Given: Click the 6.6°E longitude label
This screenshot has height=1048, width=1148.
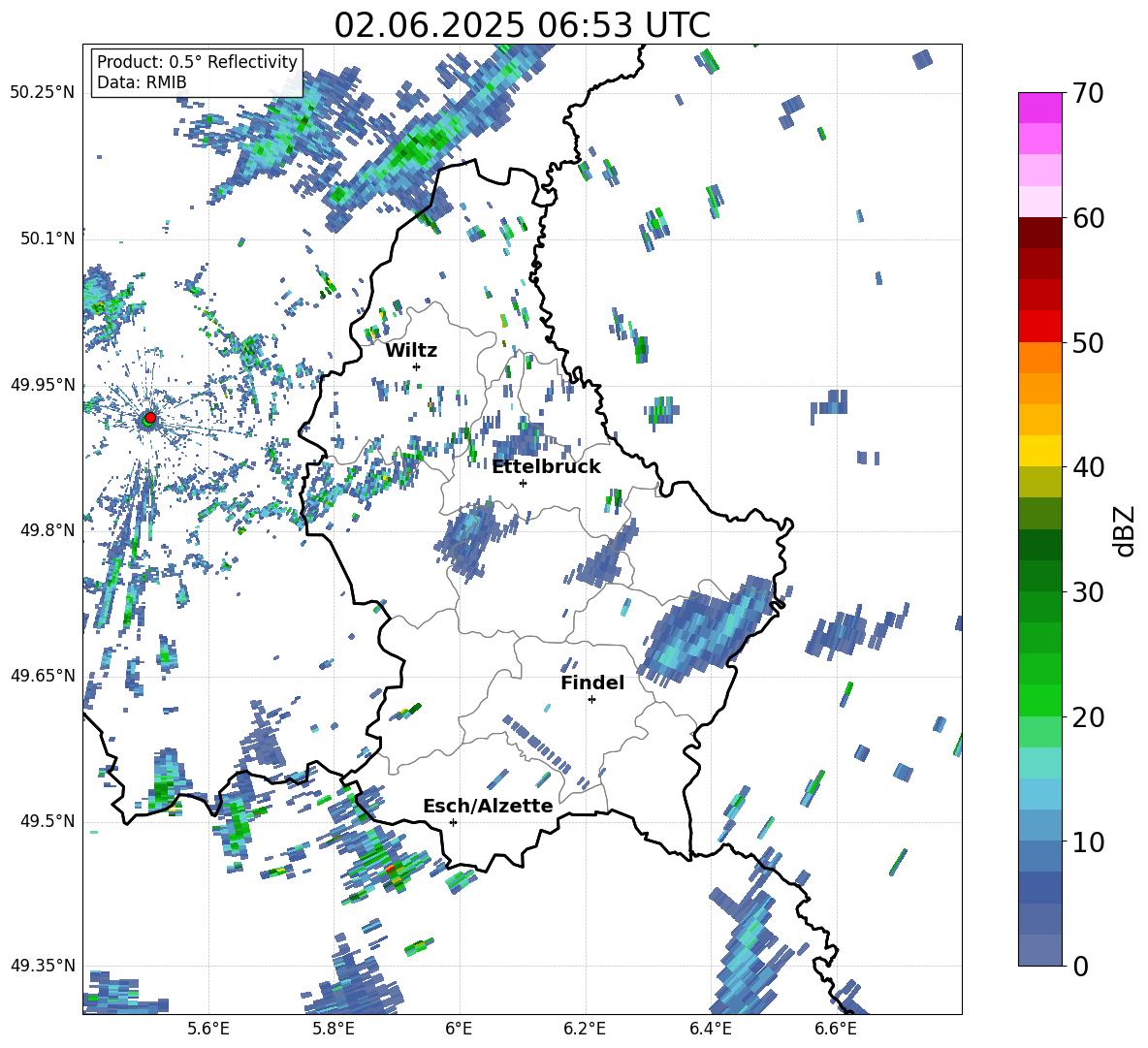Looking at the screenshot, I should click(836, 1030).
